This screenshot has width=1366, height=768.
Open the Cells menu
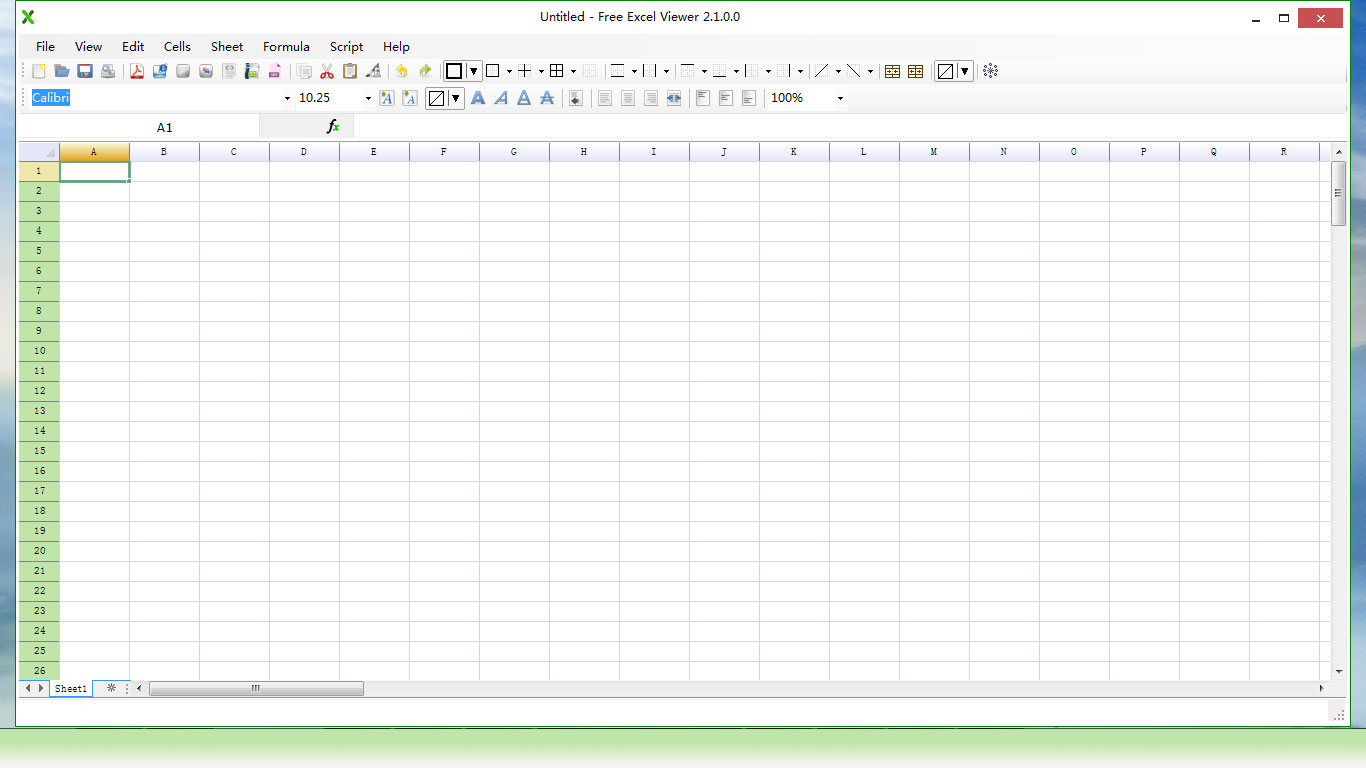[x=177, y=46]
